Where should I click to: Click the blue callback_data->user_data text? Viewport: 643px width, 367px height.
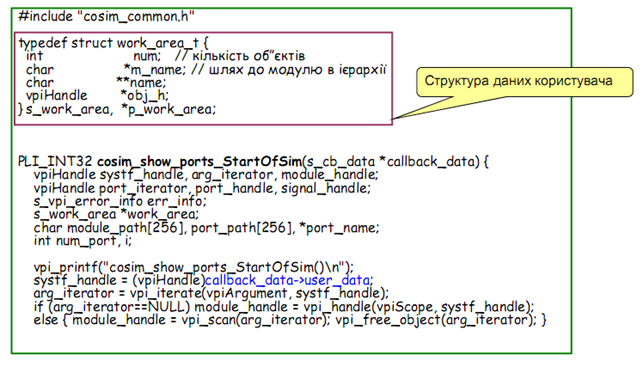(x=288, y=280)
